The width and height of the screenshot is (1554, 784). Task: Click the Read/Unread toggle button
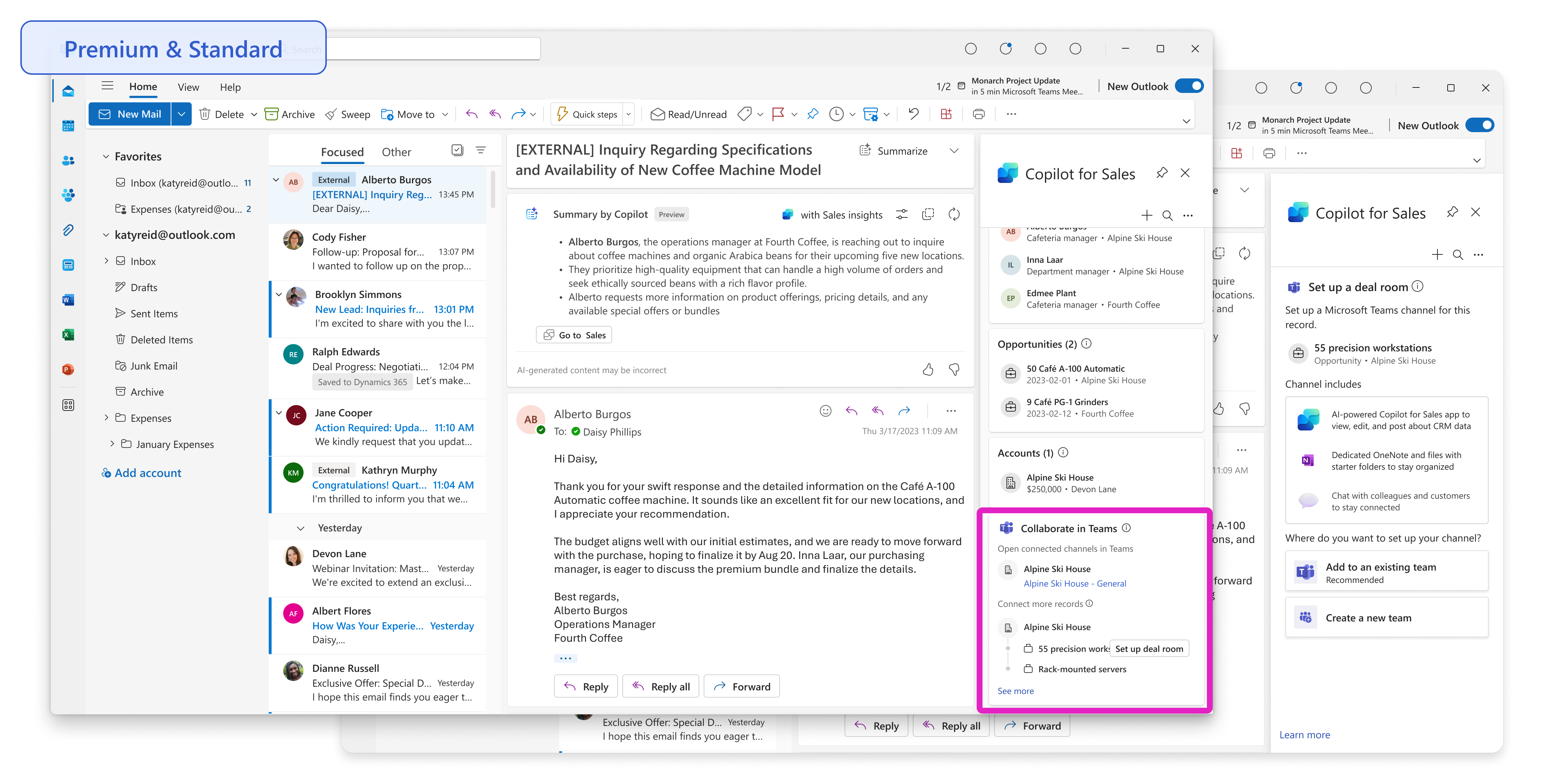(688, 115)
